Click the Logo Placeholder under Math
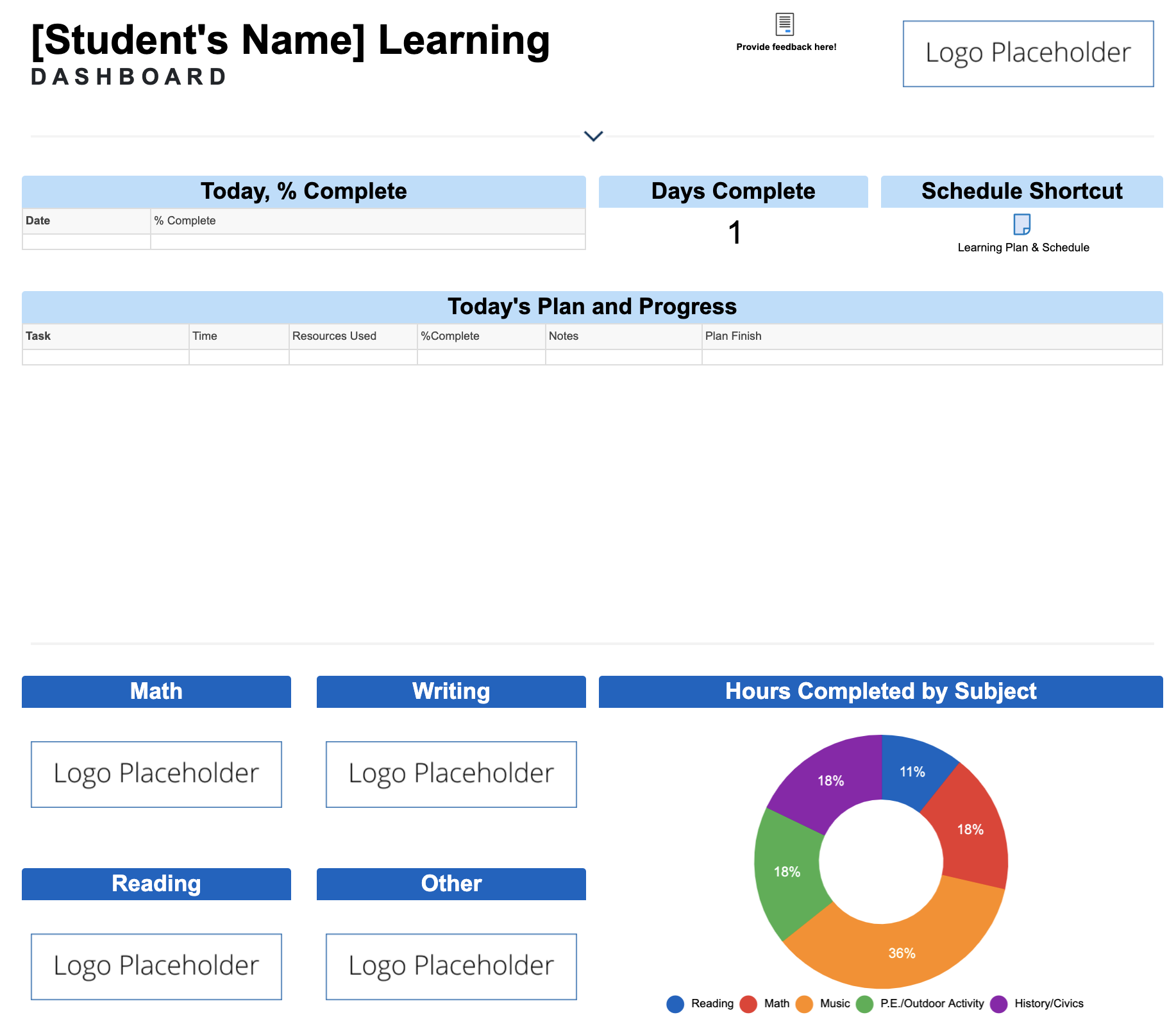The image size is (1176, 1031). [x=156, y=774]
